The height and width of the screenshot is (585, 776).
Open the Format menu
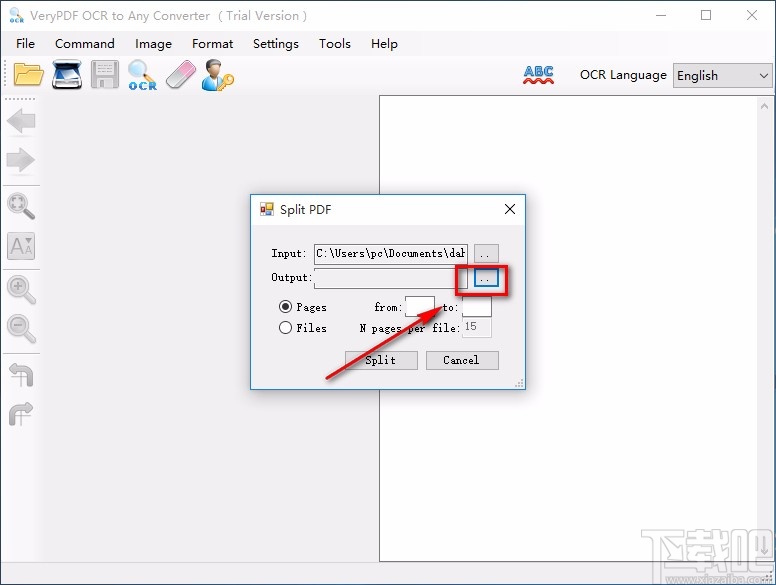click(x=212, y=44)
